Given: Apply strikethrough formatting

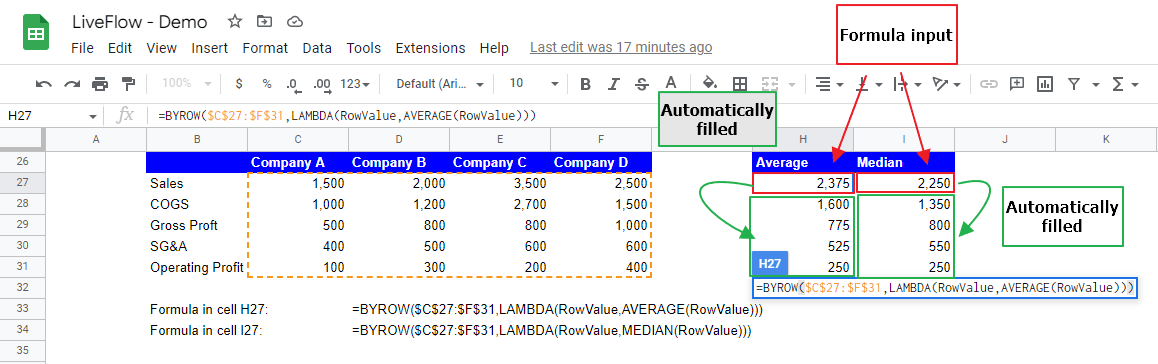Looking at the screenshot, I should tap(641, 84).
